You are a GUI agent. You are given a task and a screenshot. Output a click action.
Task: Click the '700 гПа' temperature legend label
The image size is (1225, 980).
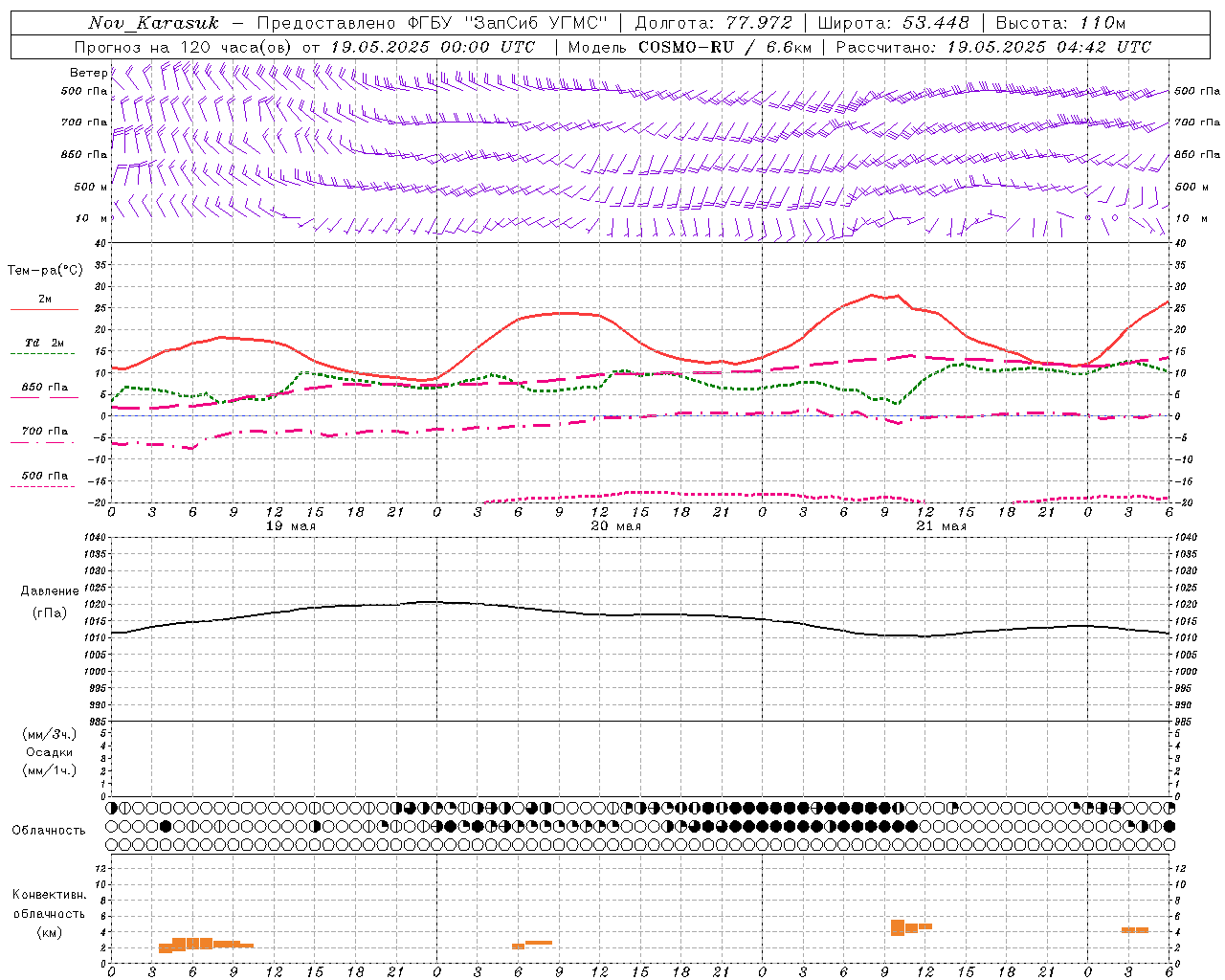[x=45, y=432]
